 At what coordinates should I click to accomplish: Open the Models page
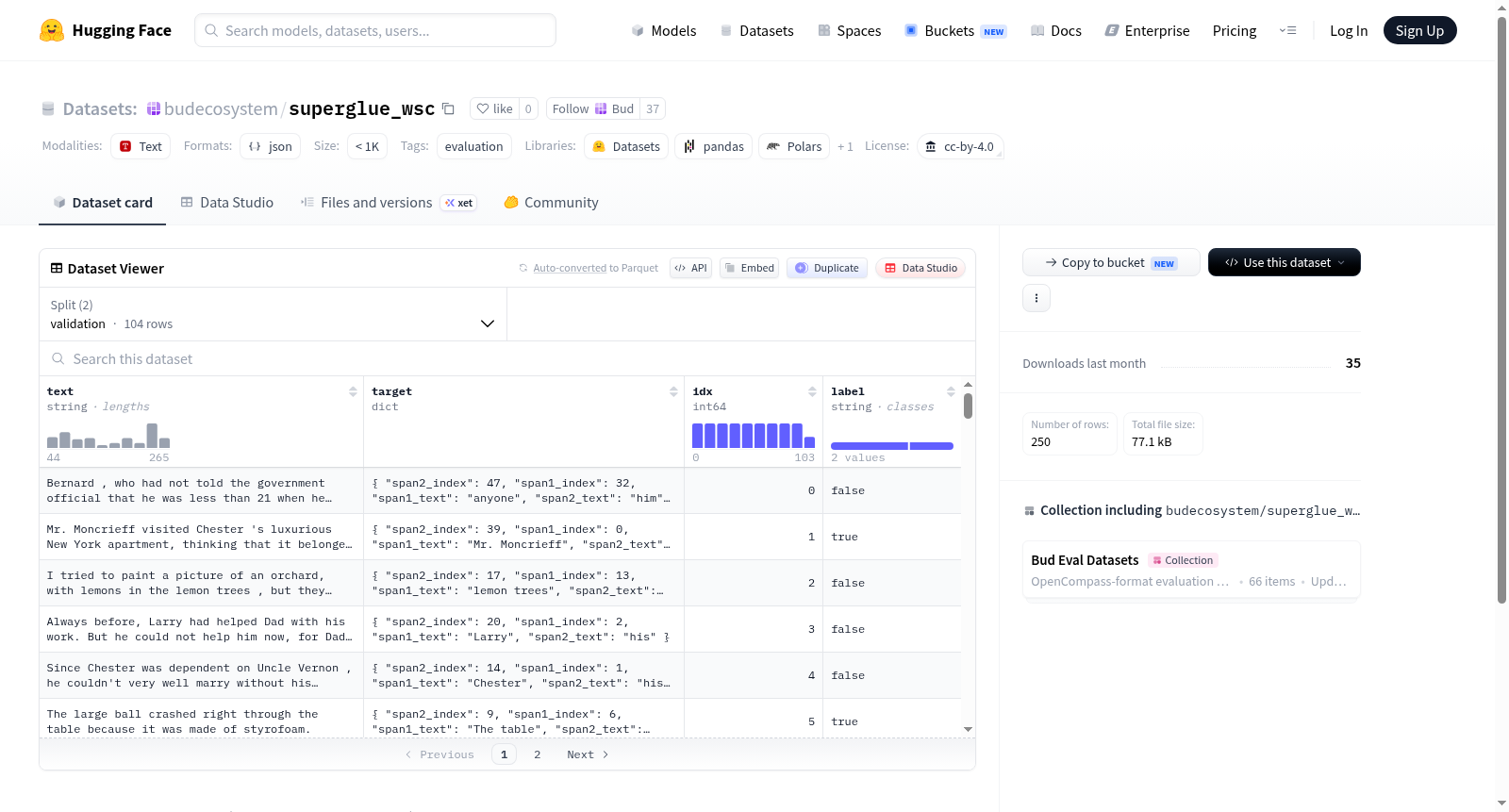click(x=664, y=30)
